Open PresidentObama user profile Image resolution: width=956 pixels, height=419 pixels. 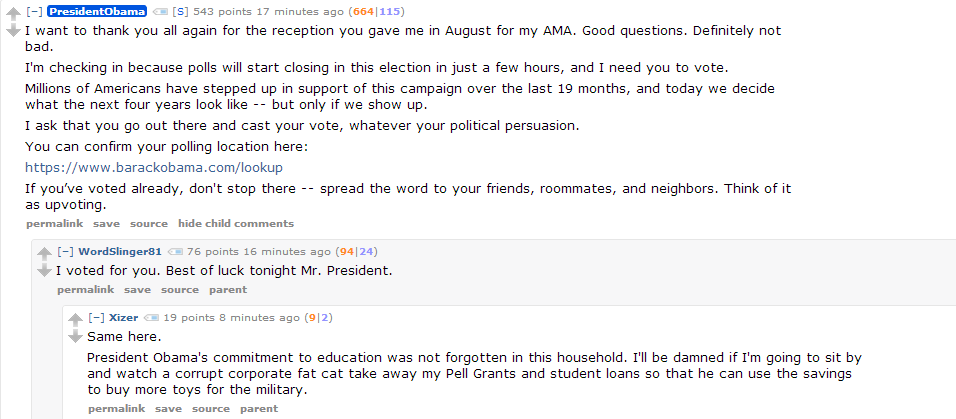click(97, 12)
